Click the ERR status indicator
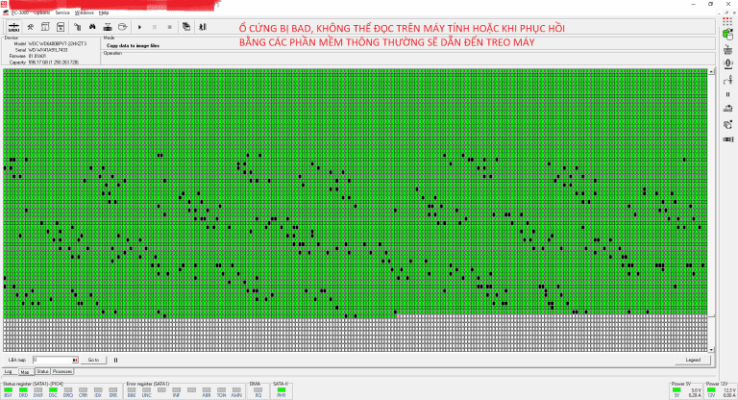 [113, 392]
